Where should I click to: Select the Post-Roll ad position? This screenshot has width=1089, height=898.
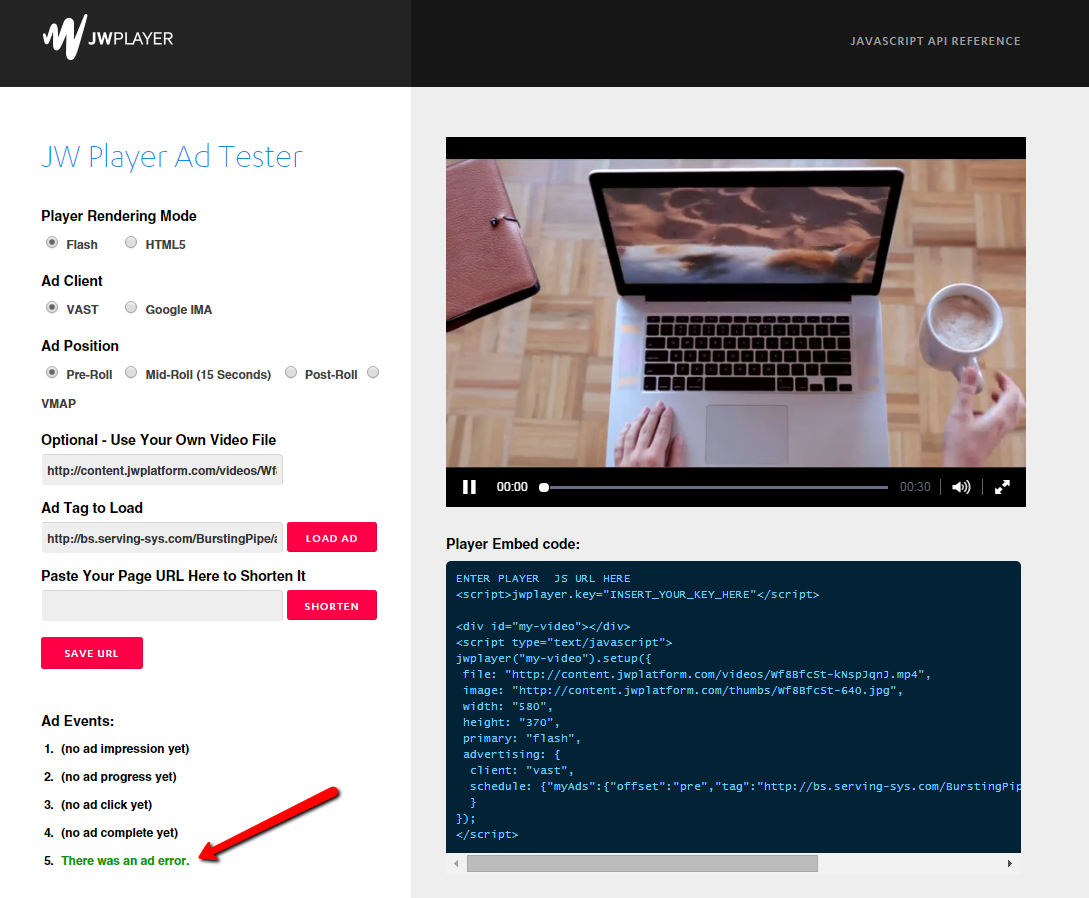pos(290,371)
